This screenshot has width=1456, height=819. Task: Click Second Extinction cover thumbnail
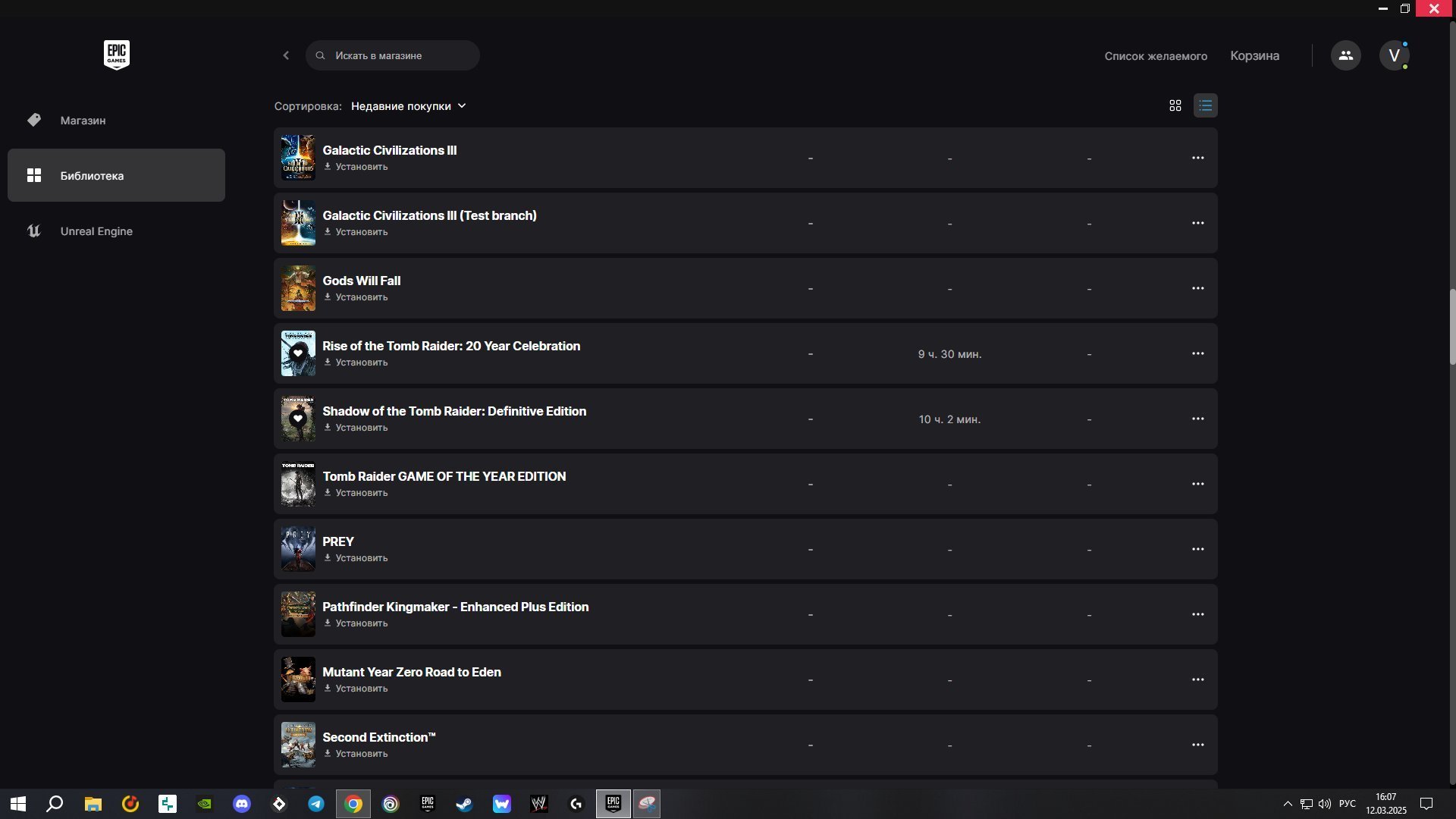point(298,745)
